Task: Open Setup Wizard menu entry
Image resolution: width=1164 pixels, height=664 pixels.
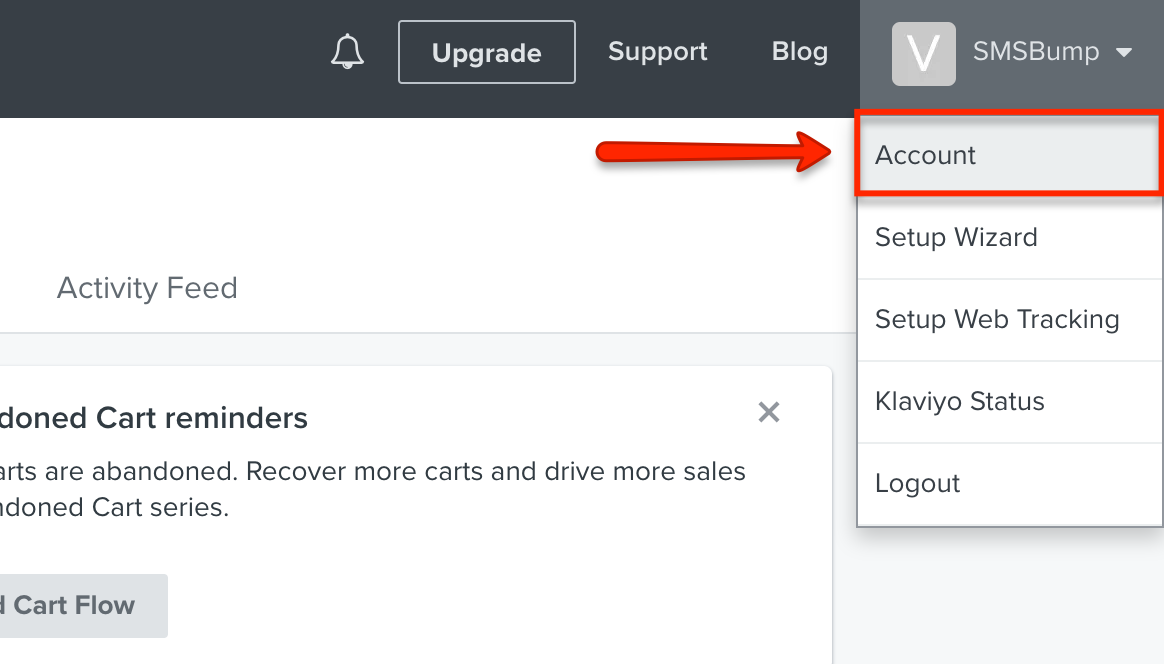Action: [x=1010, y=238]
